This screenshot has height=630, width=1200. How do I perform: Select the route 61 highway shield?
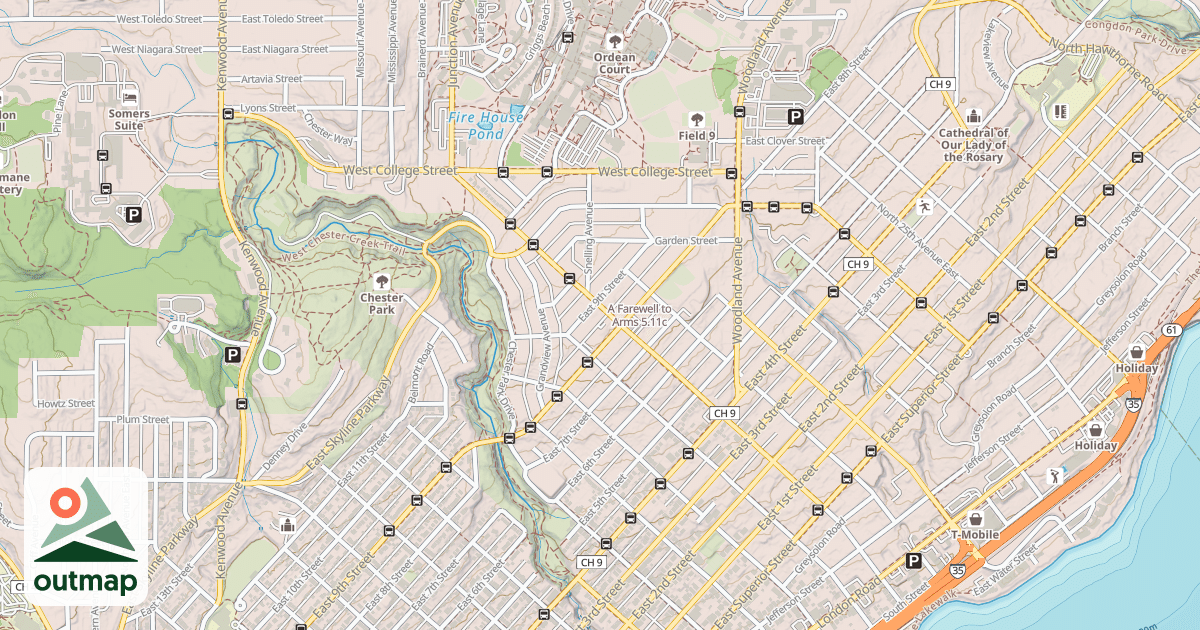coord(1172,329)
